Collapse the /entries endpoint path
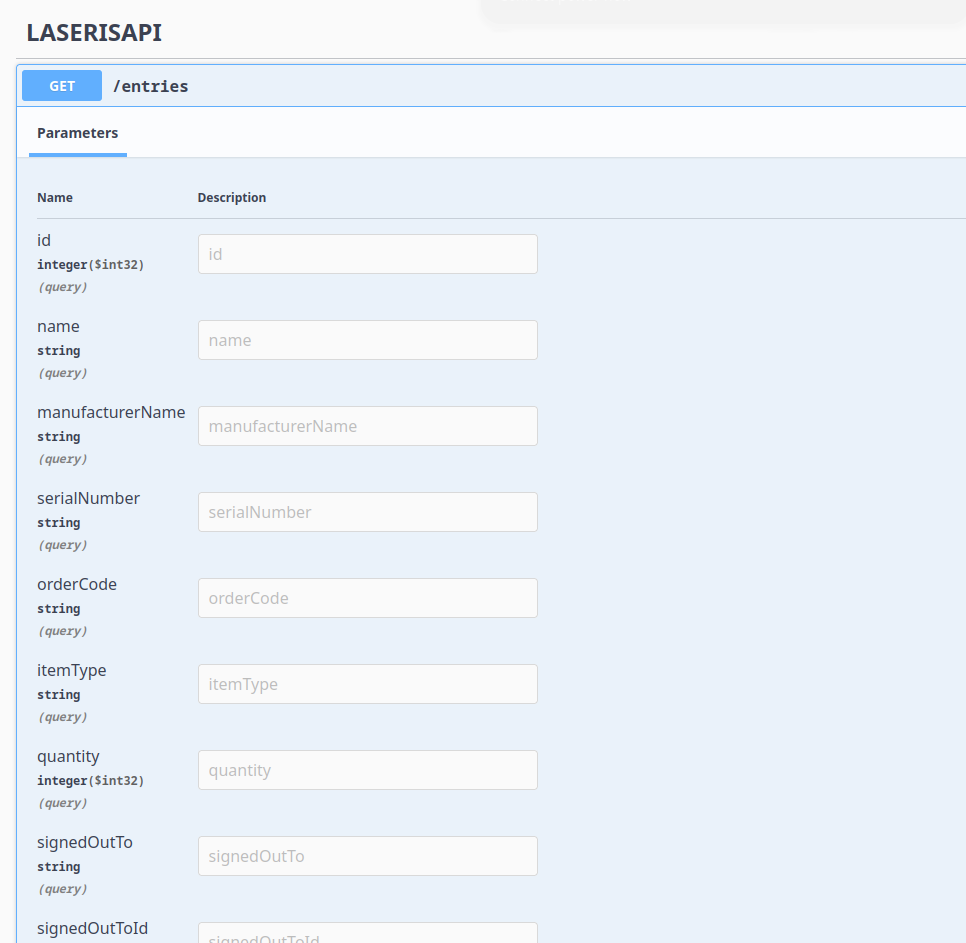The image size is (966, 943). pyautogui.click(x=151, y=86)
